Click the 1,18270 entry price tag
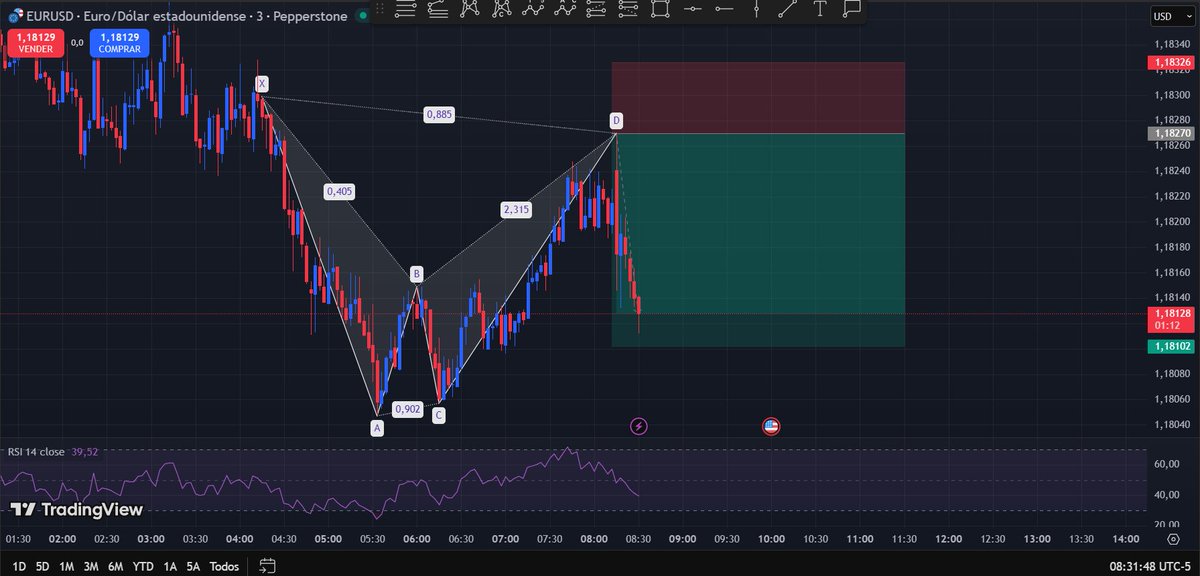The width and height of the screenshot is (1200, 576). tap(1170, 132)
